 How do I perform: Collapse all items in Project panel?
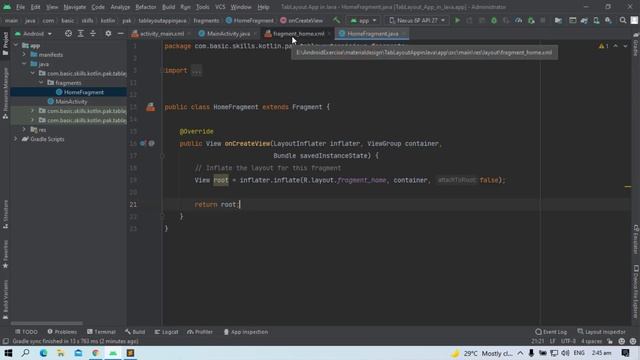pyautogui.click(x=93, y=33)
